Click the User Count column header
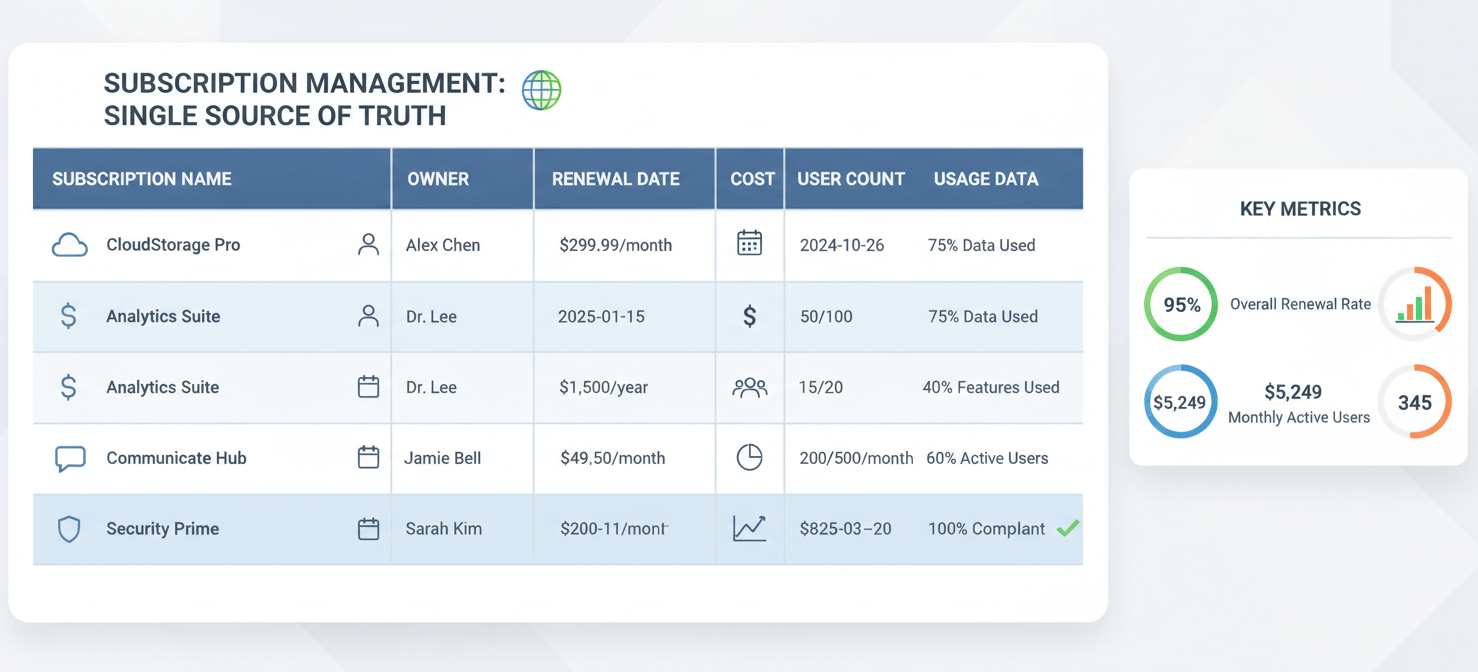1478x672 pixels. (851, 179)
